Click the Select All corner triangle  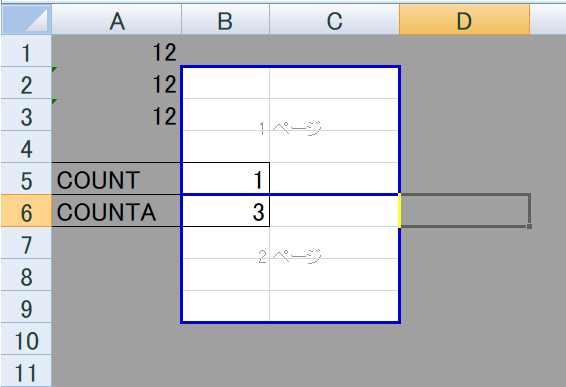pos(26,19)
